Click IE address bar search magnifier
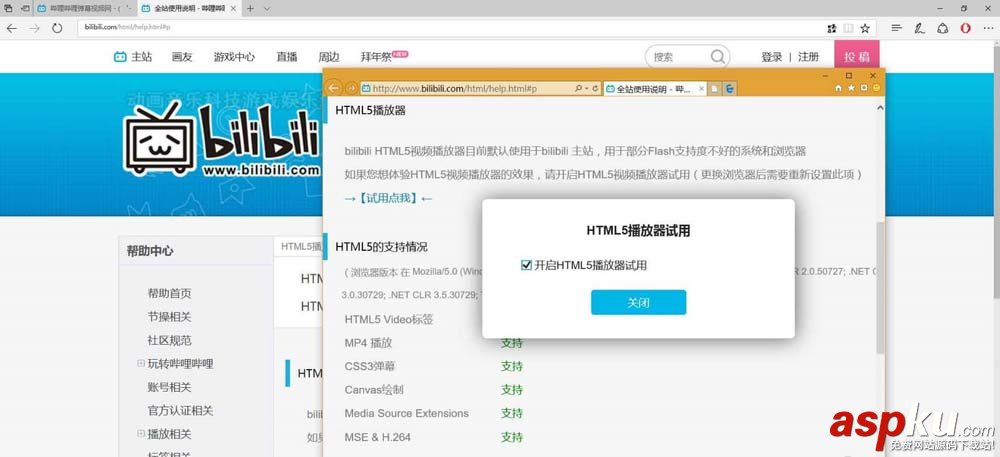The height and width of the screenshot is (457, 1000). [x=578, y=89]
